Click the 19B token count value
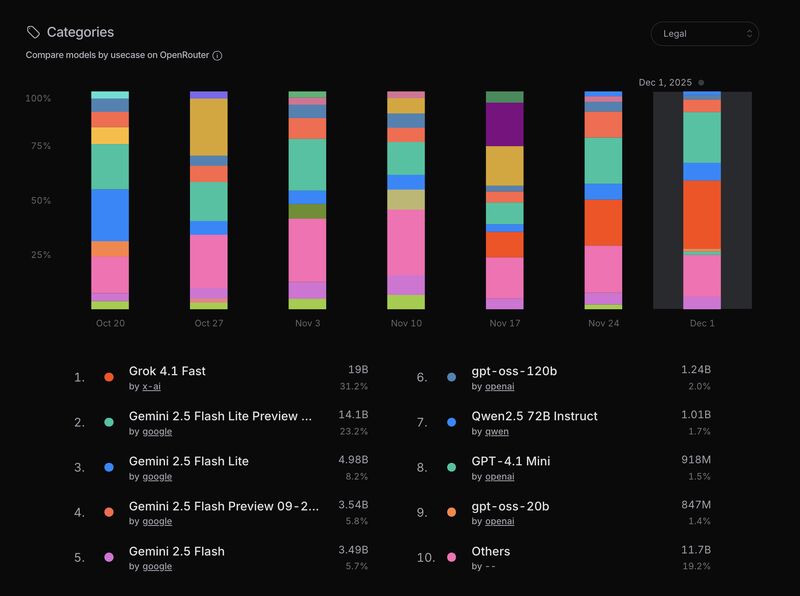The image size is (800, 596). point(358,369)
